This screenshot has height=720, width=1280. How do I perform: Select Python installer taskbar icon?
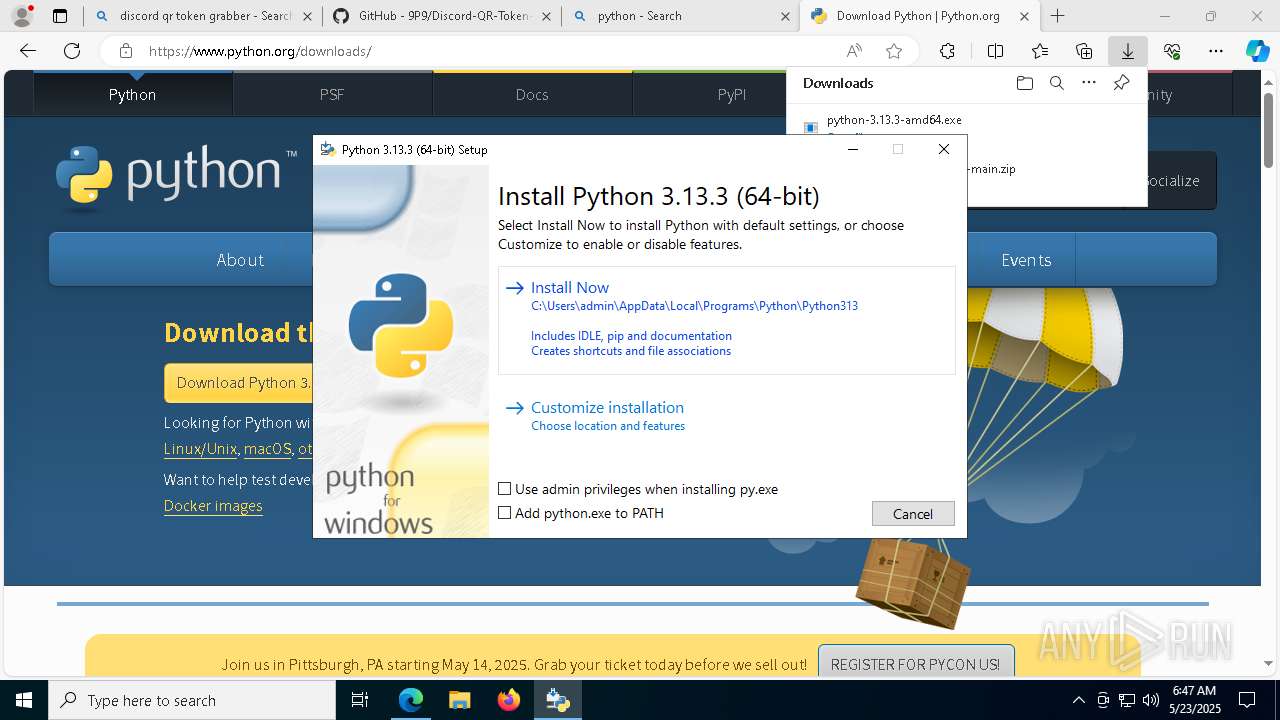(558, 700)
